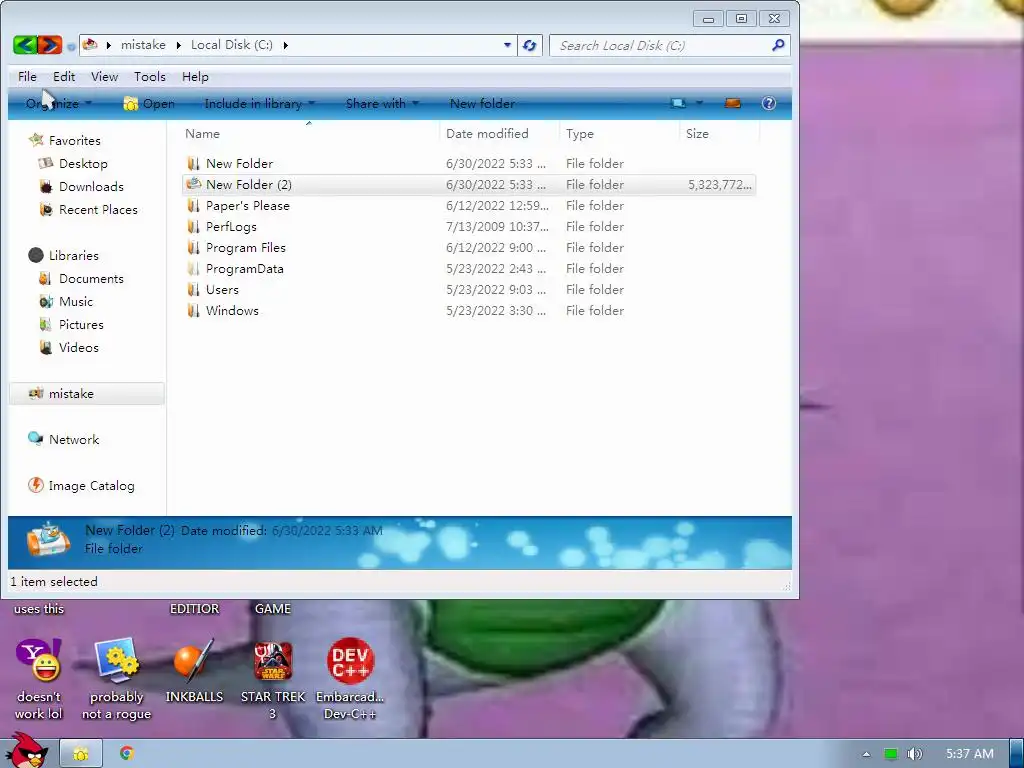Click the Windows folder icon
The width and height of the screenshot is (1024, 768).
tap(193, 310)
